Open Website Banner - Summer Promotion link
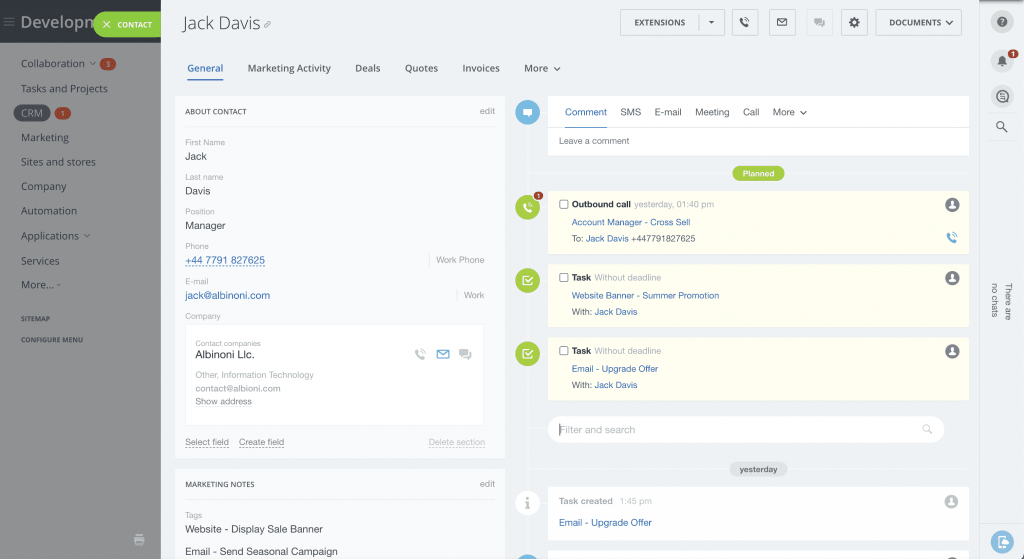This screenshot has height=559, width=1024. 645,295
